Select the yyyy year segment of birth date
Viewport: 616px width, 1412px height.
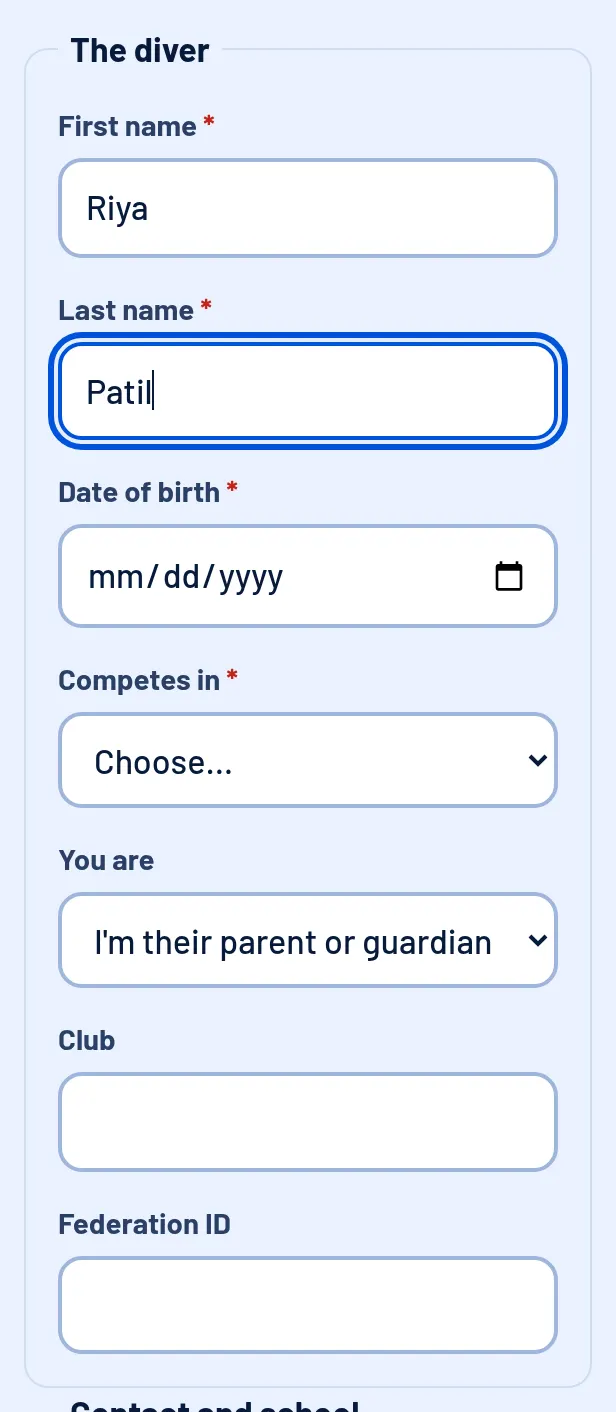251,577
